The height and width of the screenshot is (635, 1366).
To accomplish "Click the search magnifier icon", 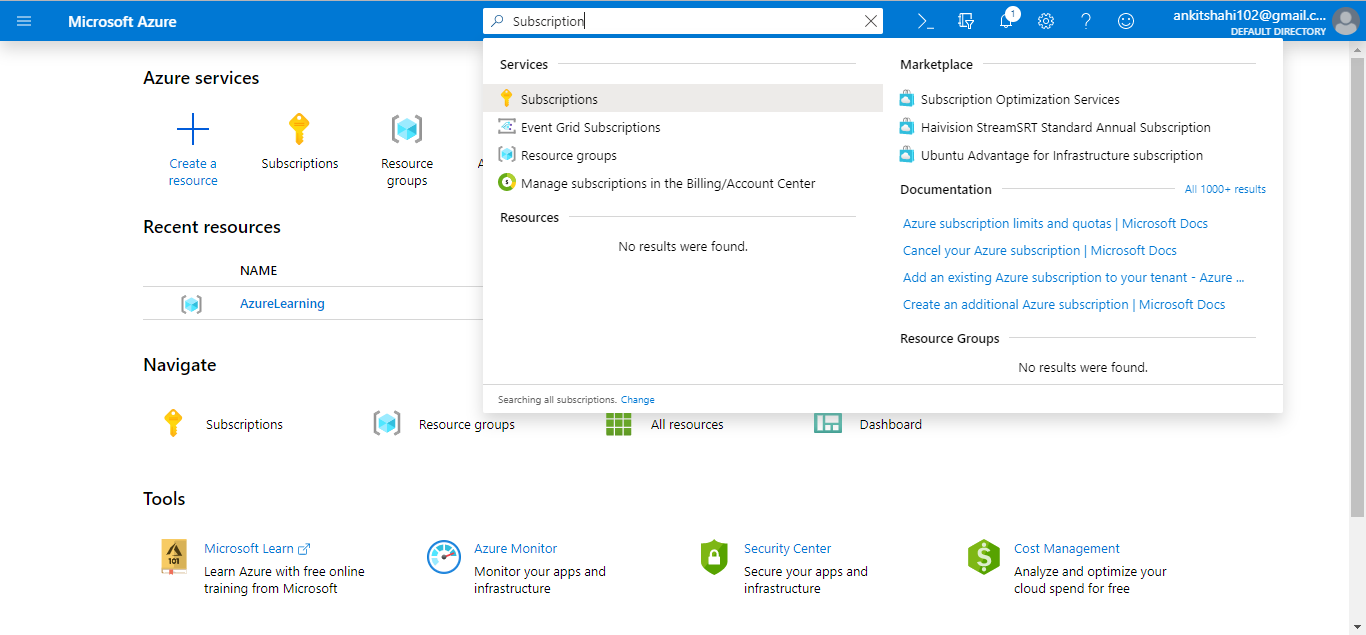I will [497, 21].
